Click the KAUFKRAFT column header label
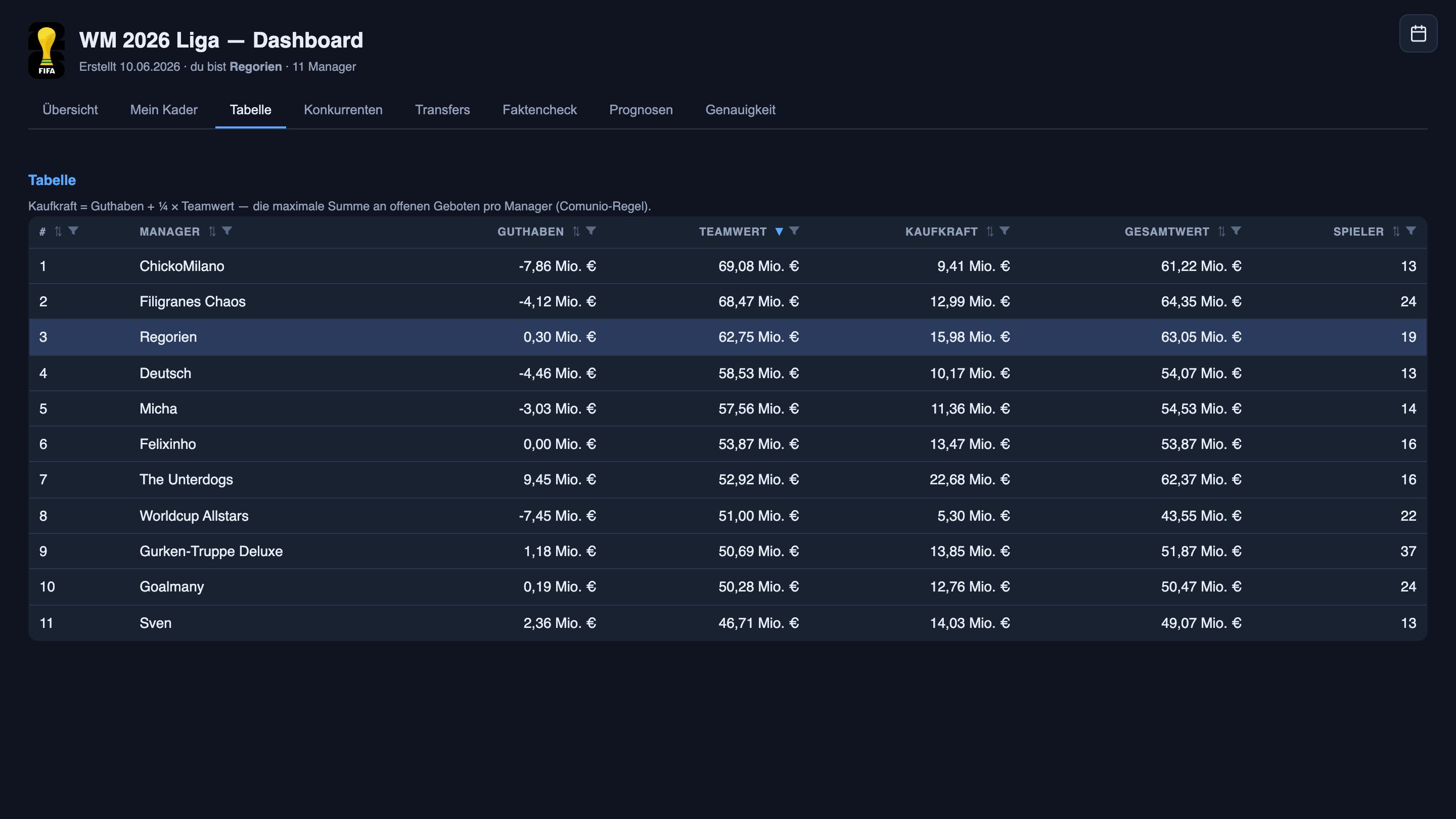1456x819 pixels. click(x=941, y=232)
